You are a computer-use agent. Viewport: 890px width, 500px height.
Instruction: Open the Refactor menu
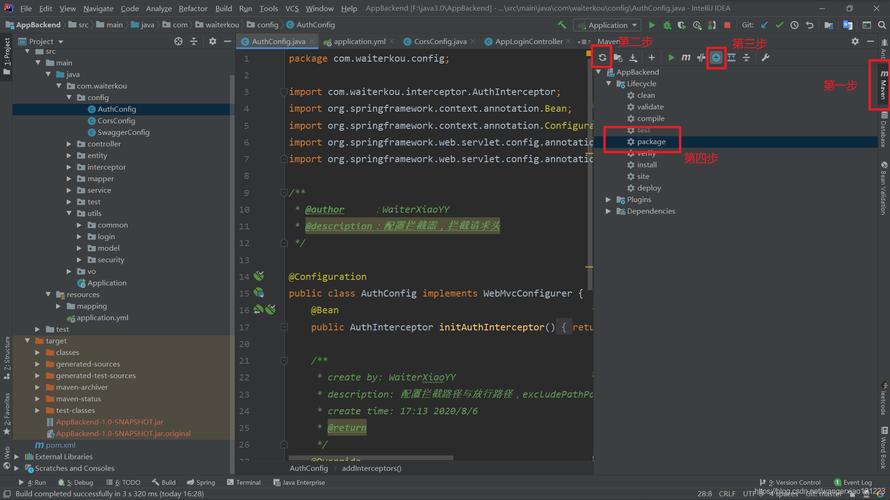193,9
